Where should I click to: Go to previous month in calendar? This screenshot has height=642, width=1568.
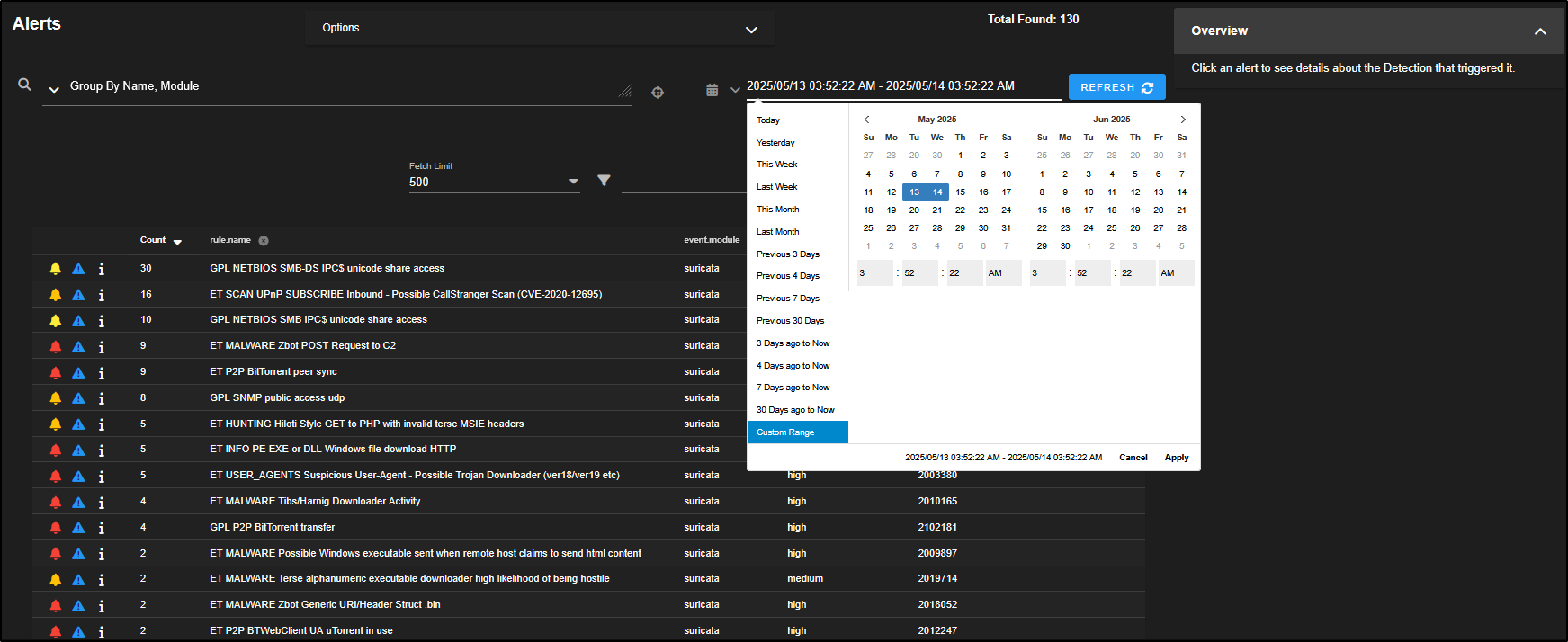[867, 120]
